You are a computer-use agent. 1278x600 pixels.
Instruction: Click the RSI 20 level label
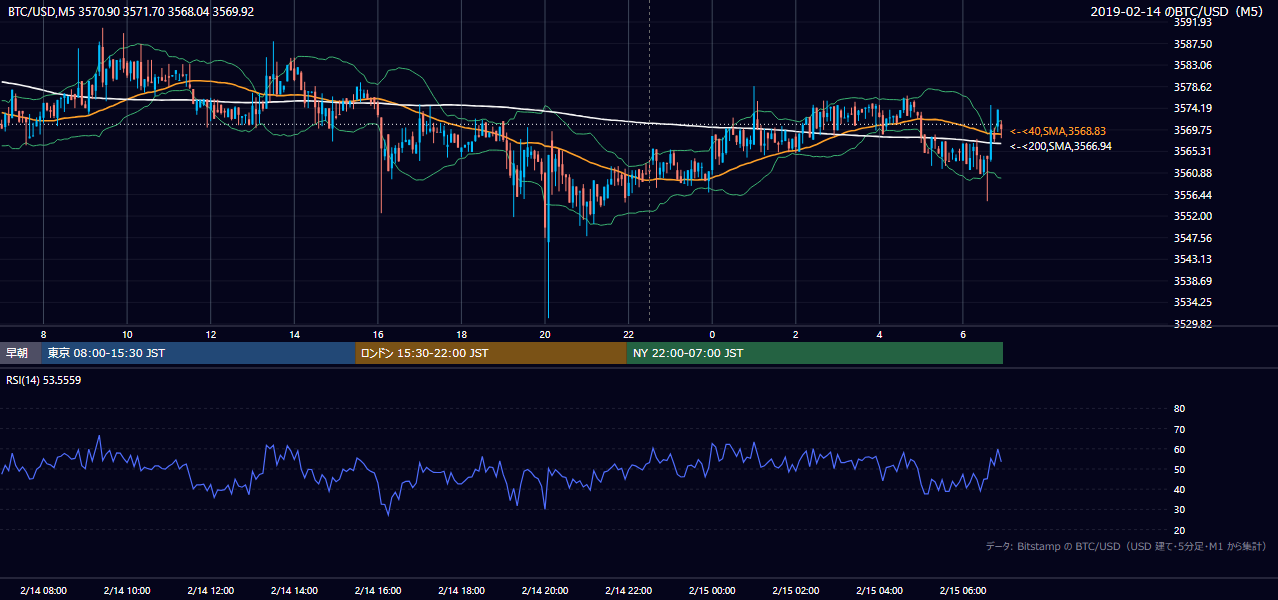coord(1179,531)
